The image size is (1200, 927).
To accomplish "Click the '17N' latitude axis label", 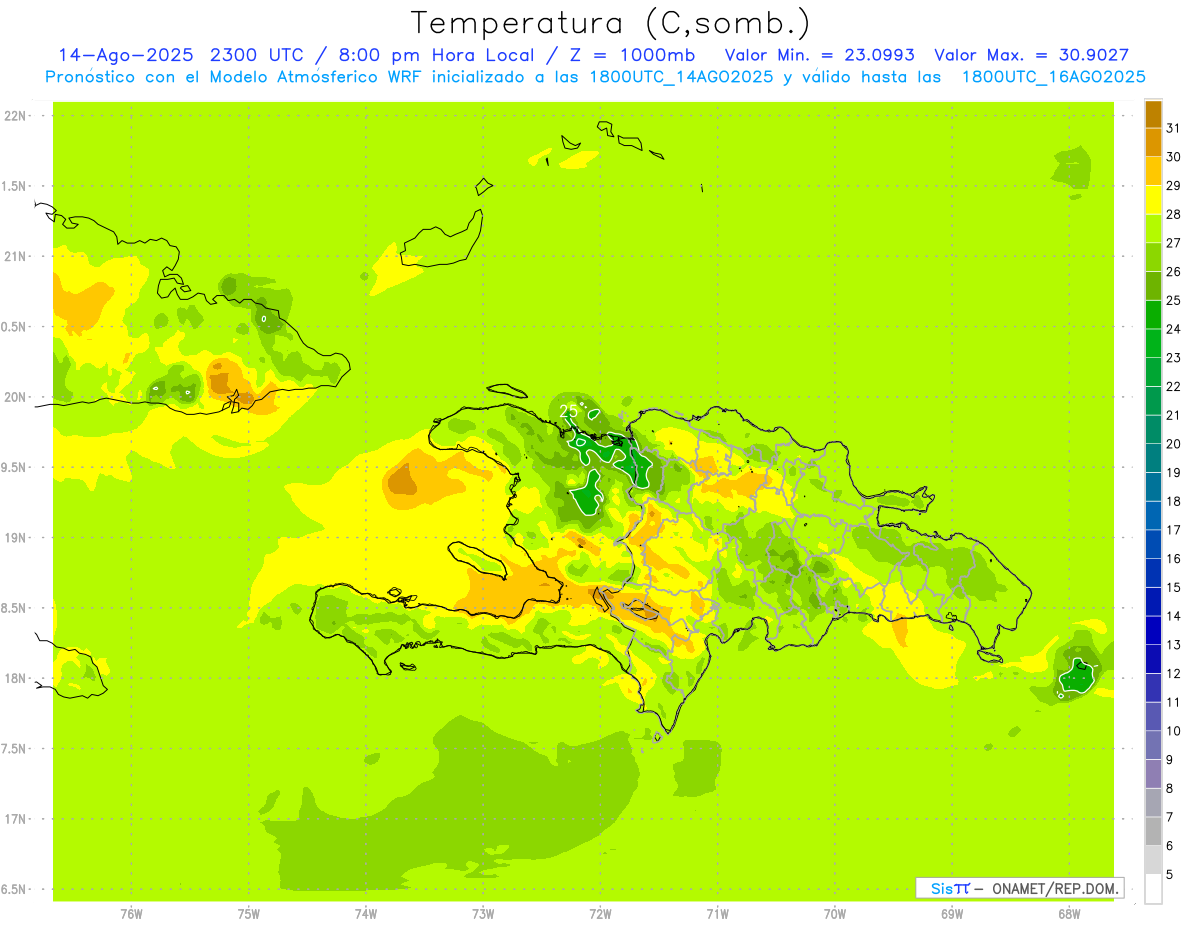I will [x=17, y=820].
